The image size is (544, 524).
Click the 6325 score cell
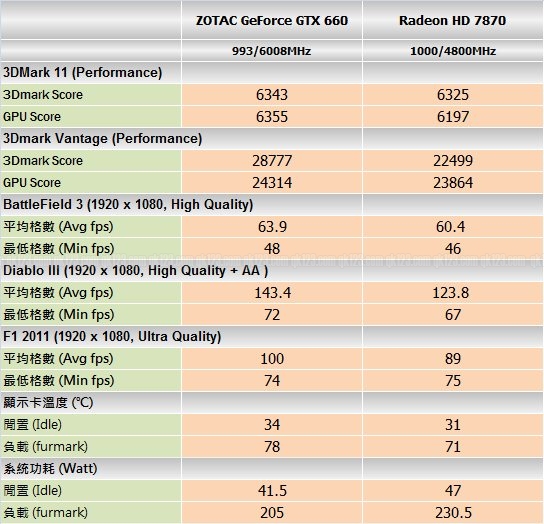click(x=453, y=95)
